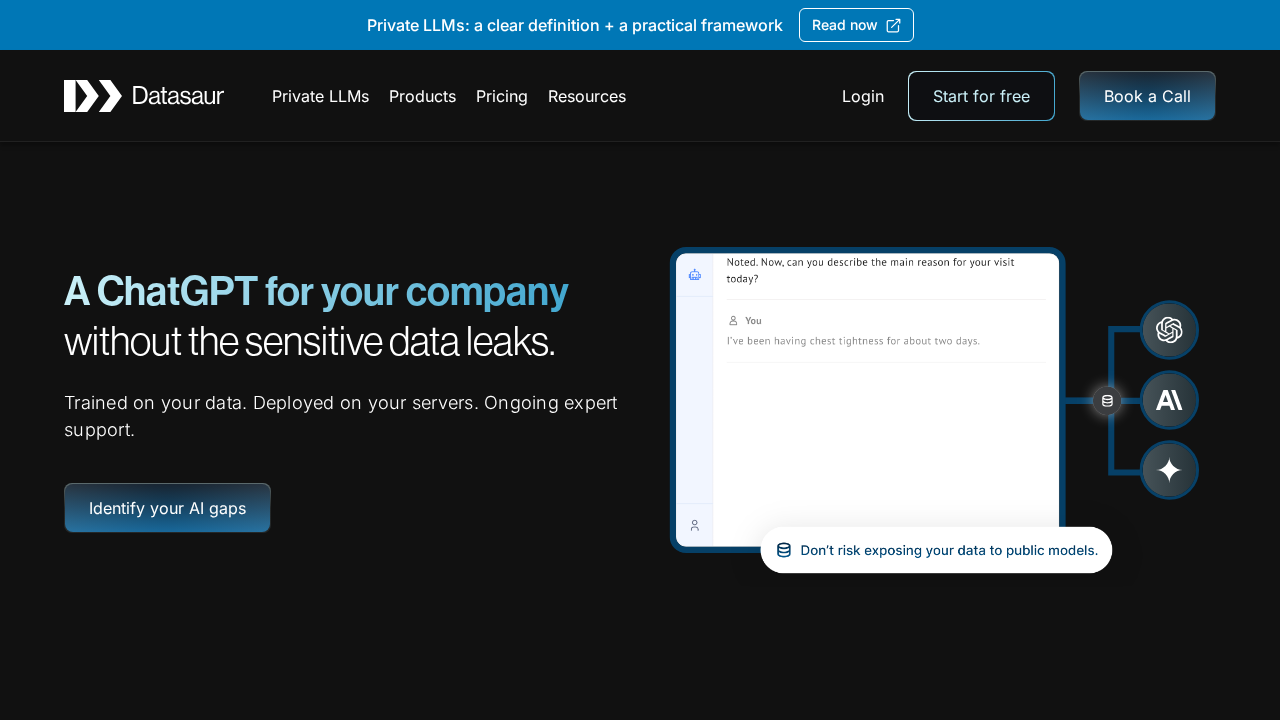Click Start for free
This screenshot has height=720, width=1280.
981,96
